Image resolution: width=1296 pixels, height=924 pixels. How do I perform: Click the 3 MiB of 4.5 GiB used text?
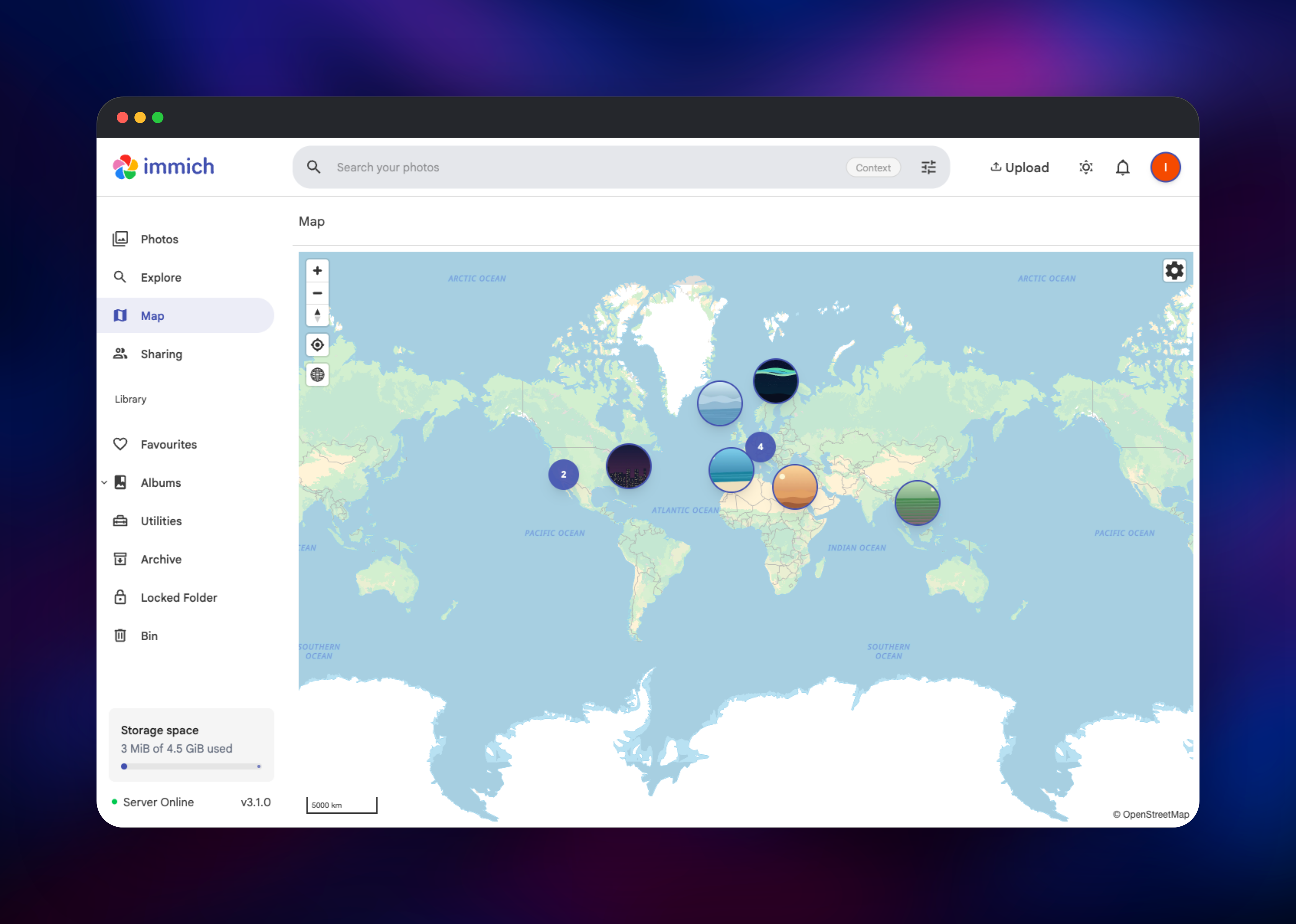tap(177, 748)
